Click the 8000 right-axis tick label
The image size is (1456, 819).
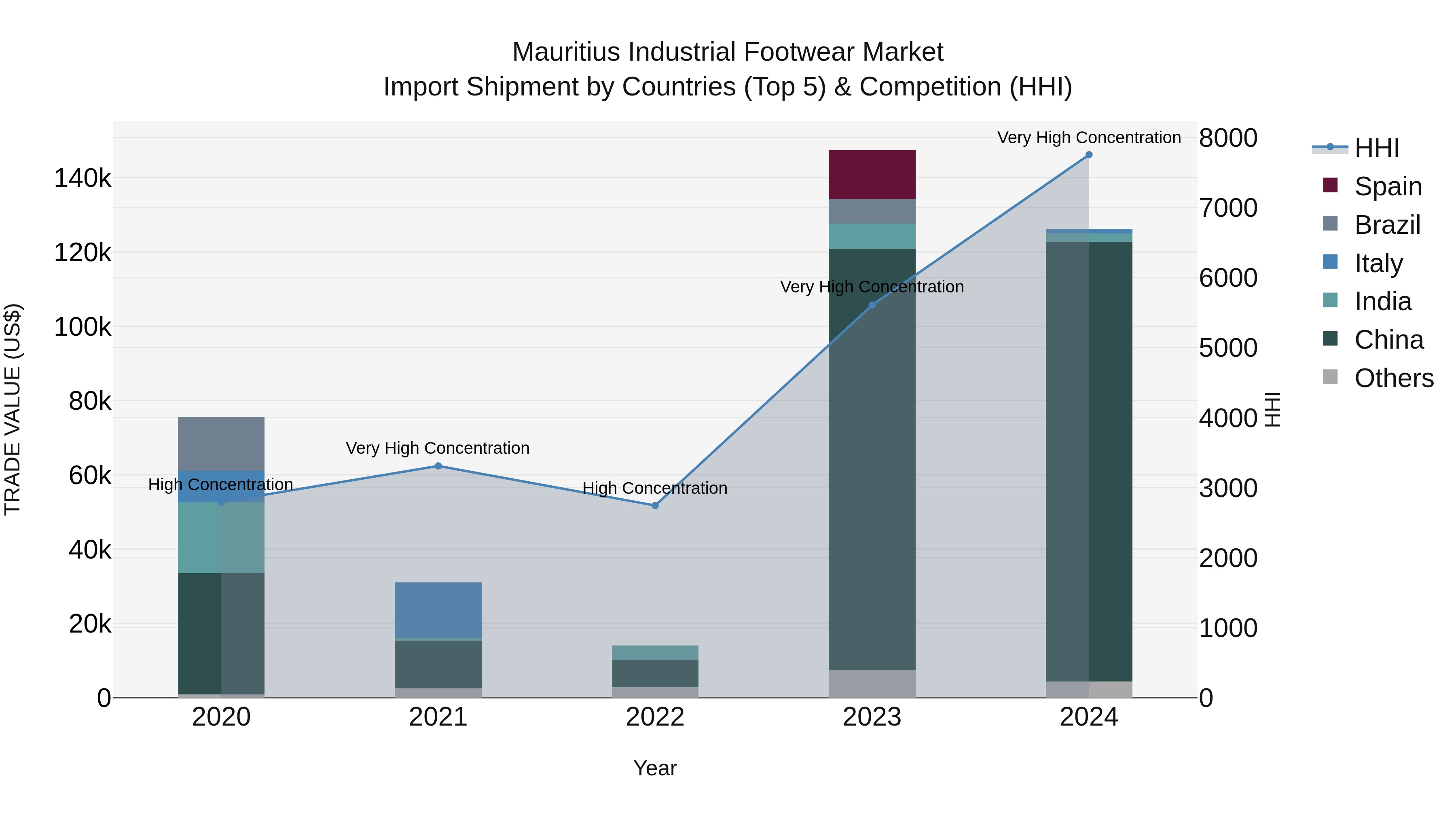pyautogui.click(x=1228, y=138)
